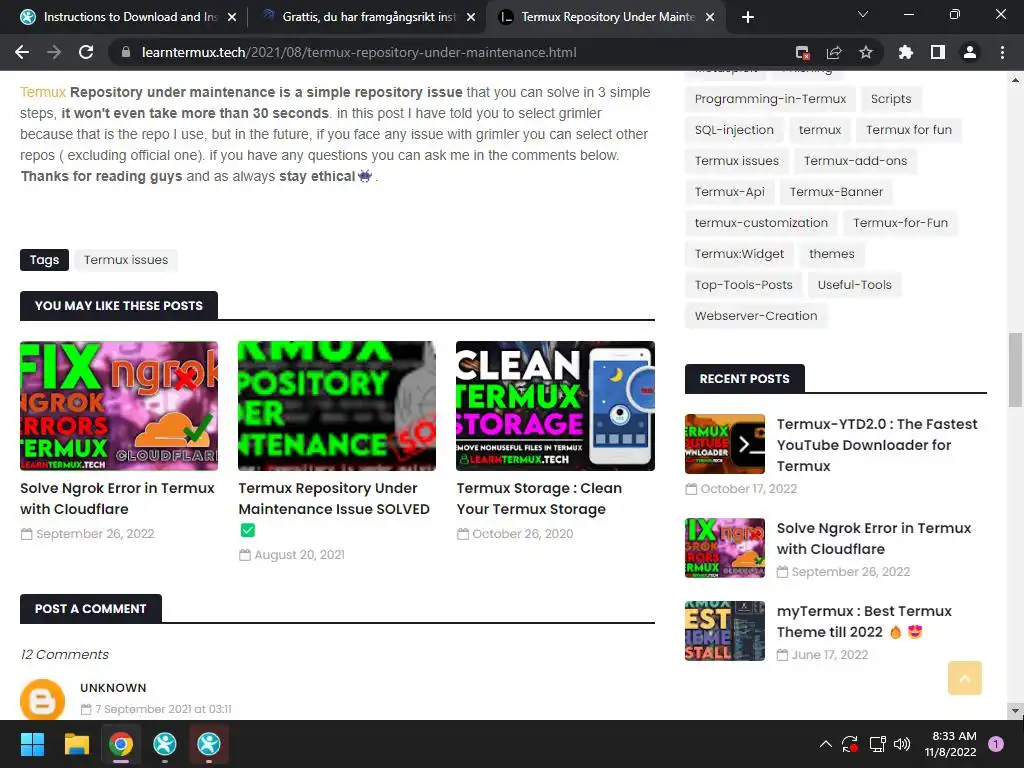The height and width of the screenshot is (768, 1024).
Task: Open the volume control in the tray
Action: [902, 744]
